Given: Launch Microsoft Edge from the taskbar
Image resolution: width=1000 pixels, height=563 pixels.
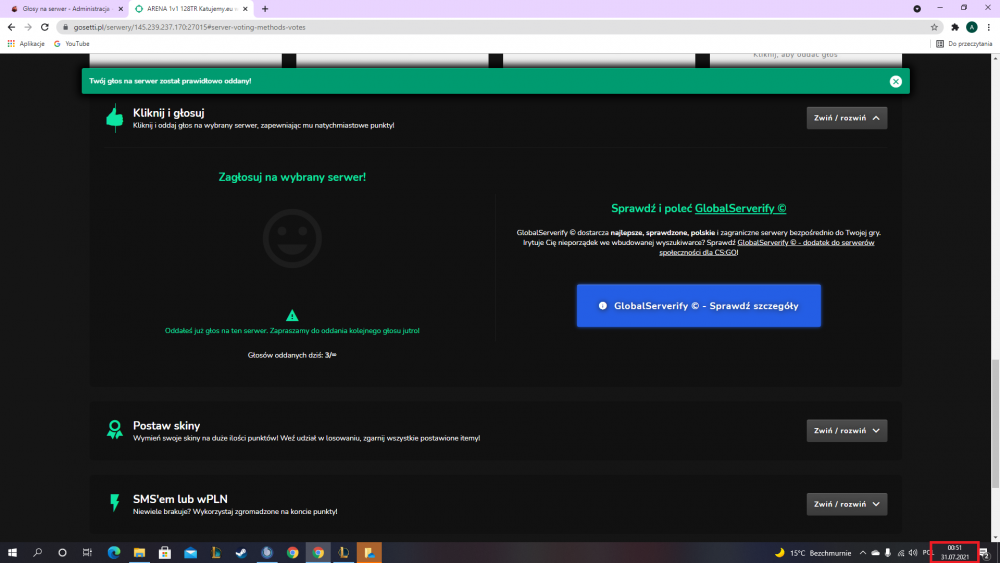Looking at the screenshot, I should [114, 553].
